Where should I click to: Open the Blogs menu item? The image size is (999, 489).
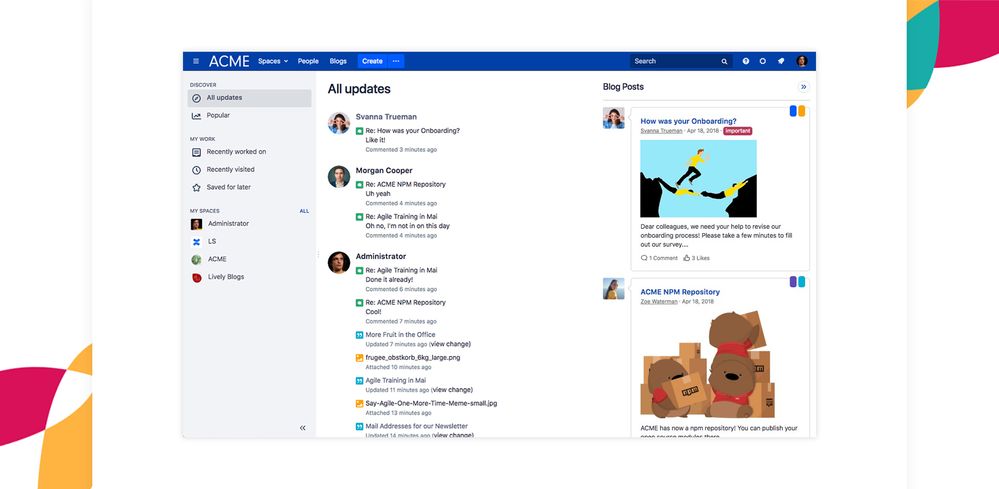pyautogui.click(x=338, y=61)
